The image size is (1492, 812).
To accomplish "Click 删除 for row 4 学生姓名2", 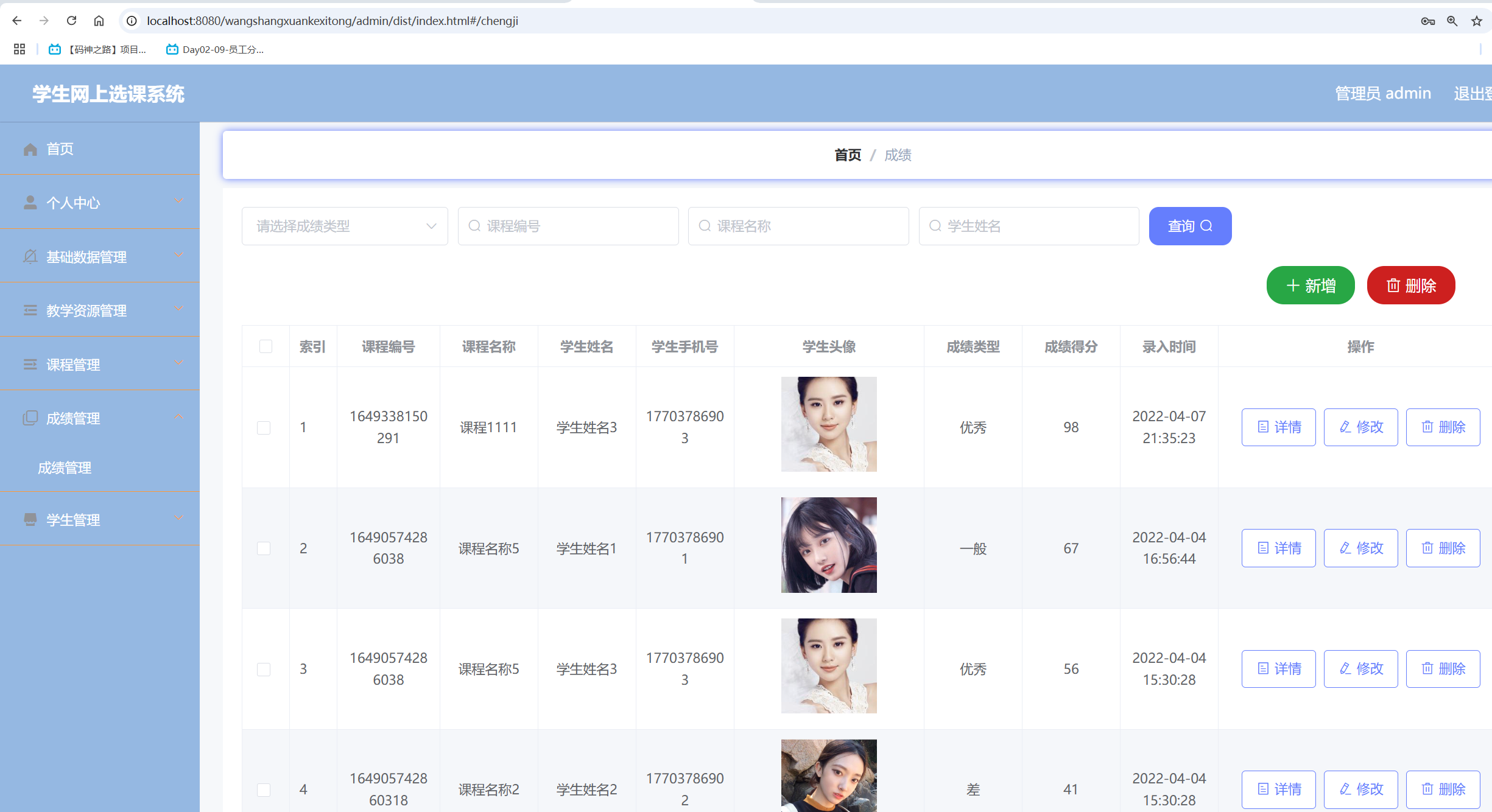I will tap(1443, 789).
